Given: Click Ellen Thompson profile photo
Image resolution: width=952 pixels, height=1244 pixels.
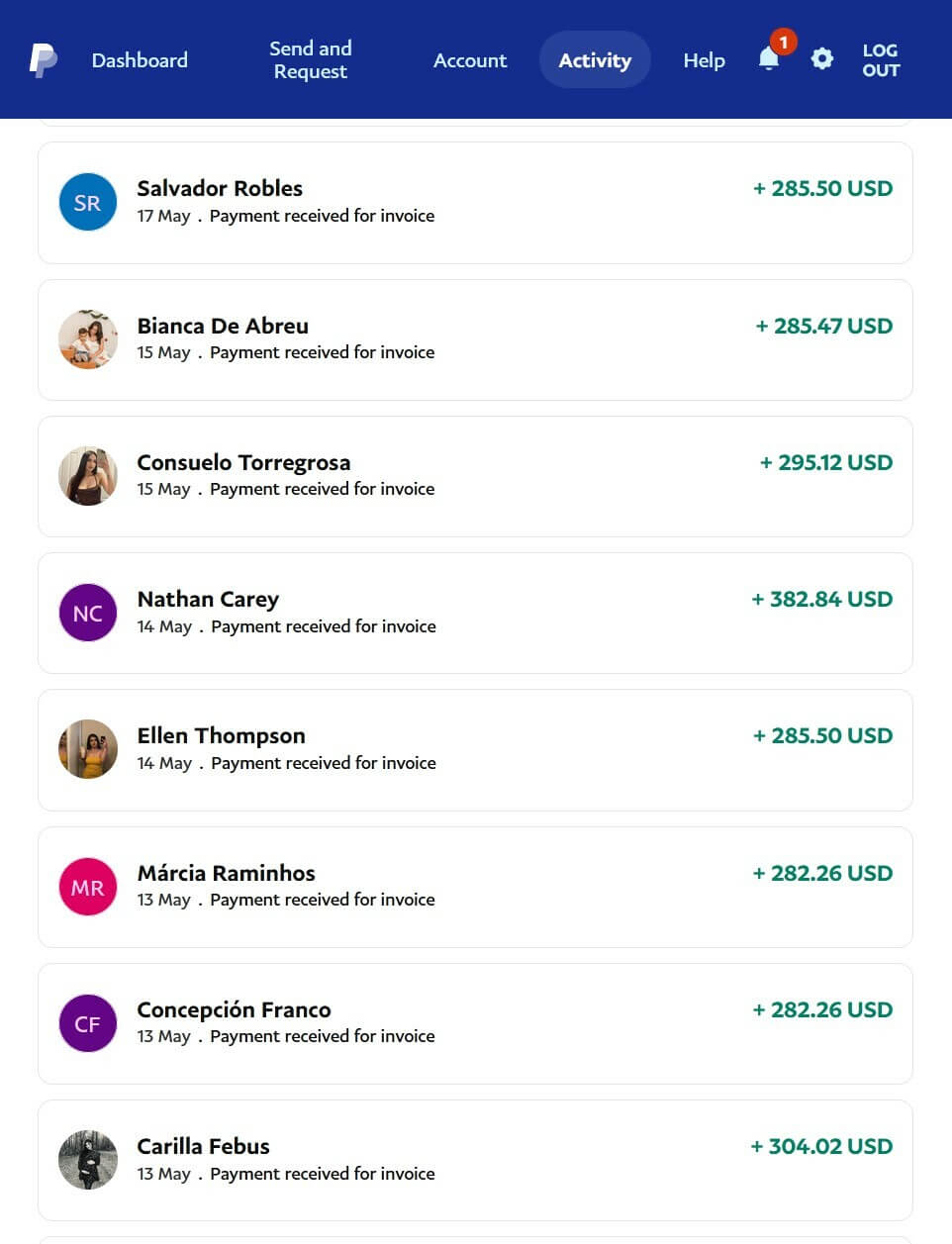Looking at the screenshot, I should [x=88, y=749].
